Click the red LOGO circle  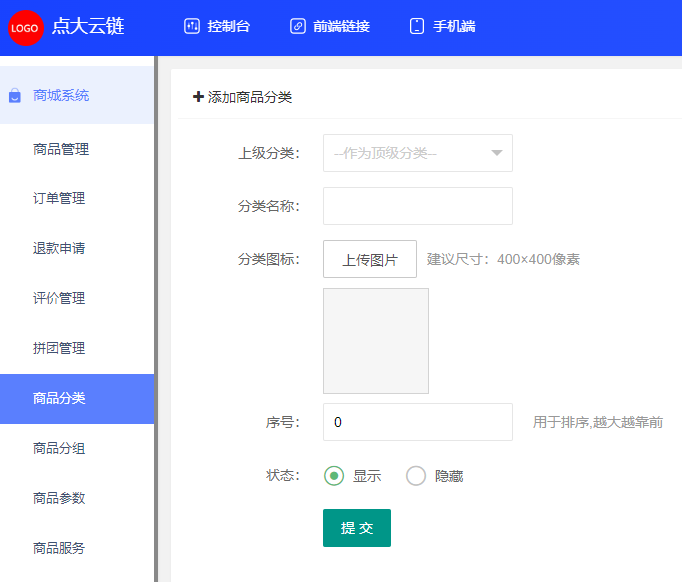[x=26, y=28]
